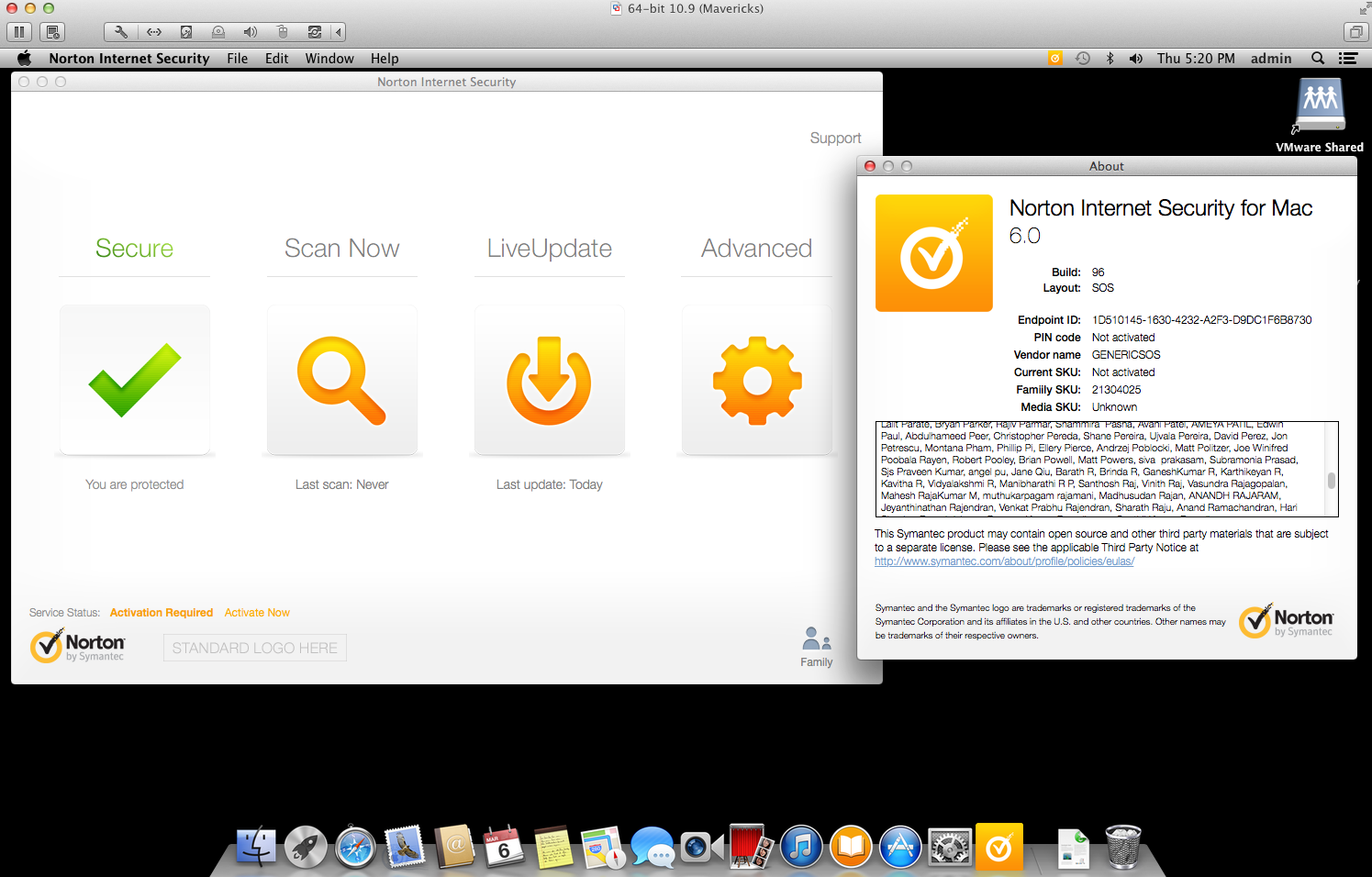
Task: Click the Spotlight search icon
Action: [1318, 58]
